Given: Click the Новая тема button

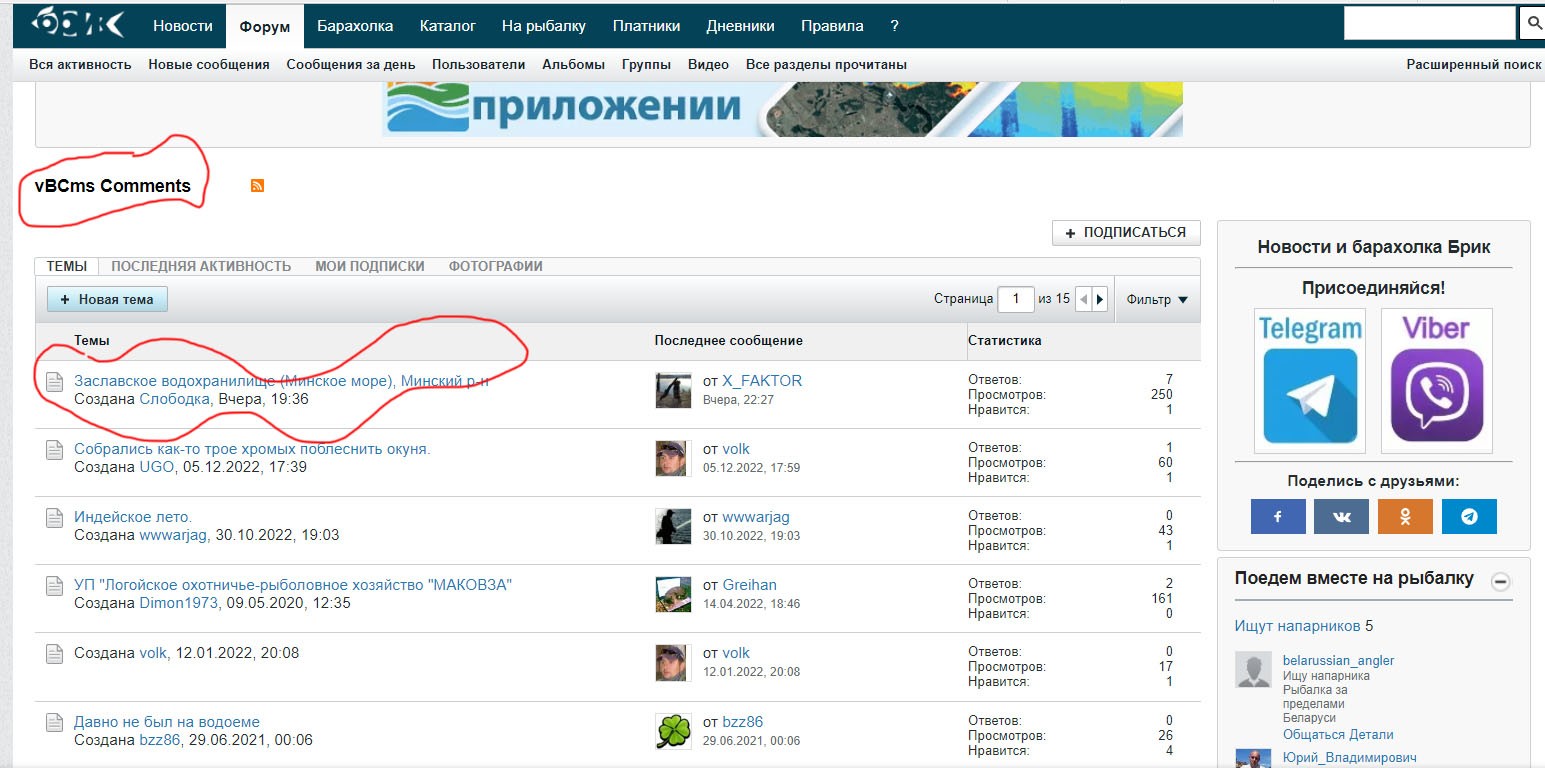Looking at the screenshot, I should (x=107, y=299).
